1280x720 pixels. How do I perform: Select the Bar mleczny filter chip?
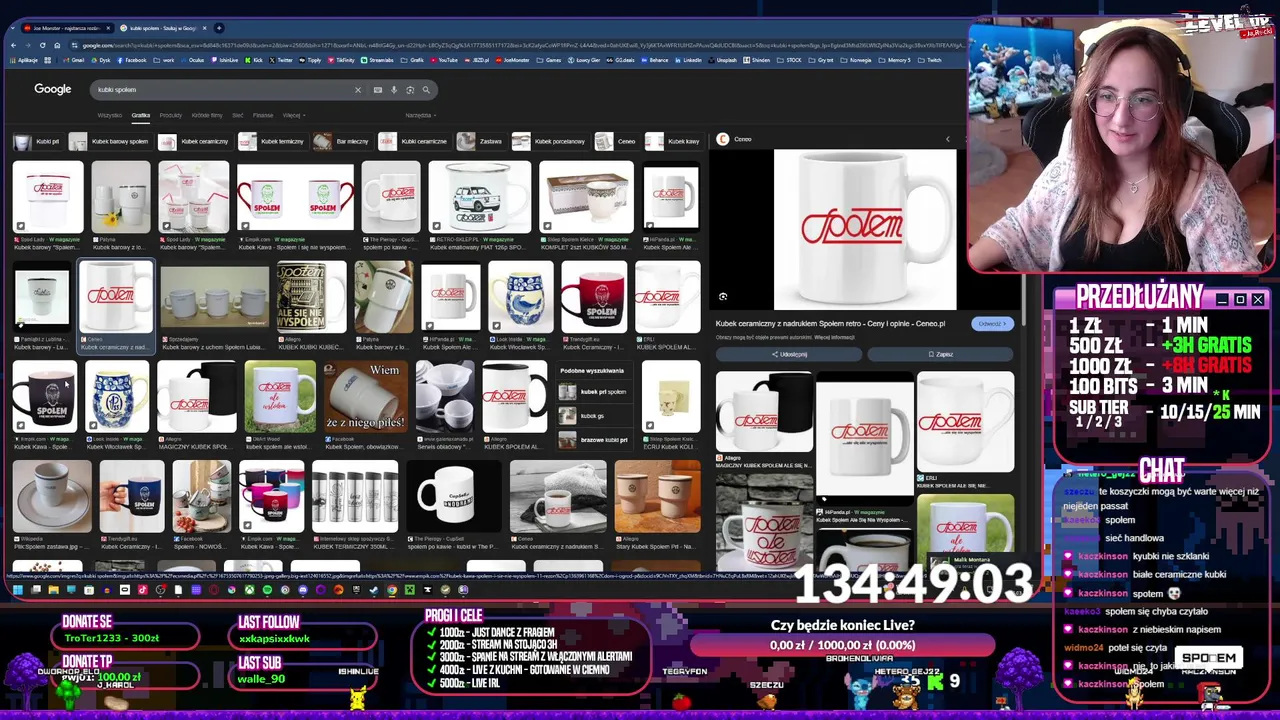tap(342, 141)
